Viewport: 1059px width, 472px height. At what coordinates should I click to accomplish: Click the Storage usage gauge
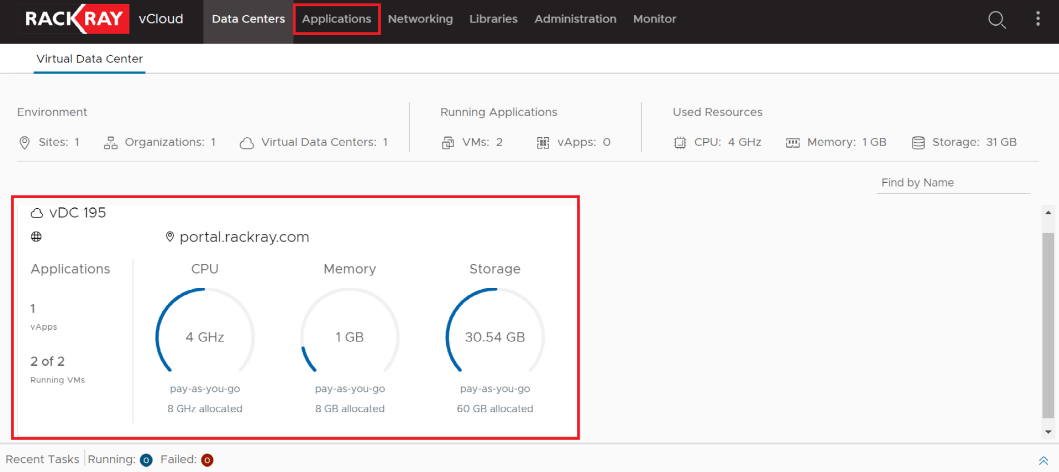click(495, 337)
